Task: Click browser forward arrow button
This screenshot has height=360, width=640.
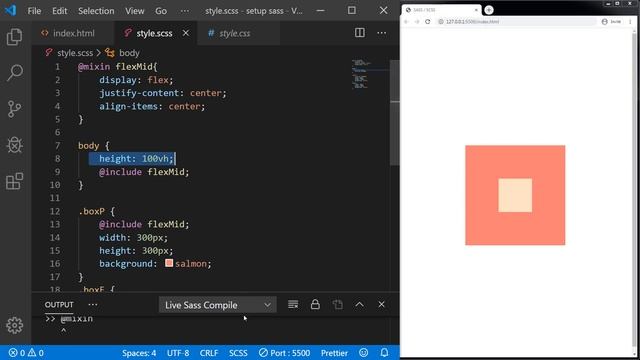Action: tap(417, 22)
